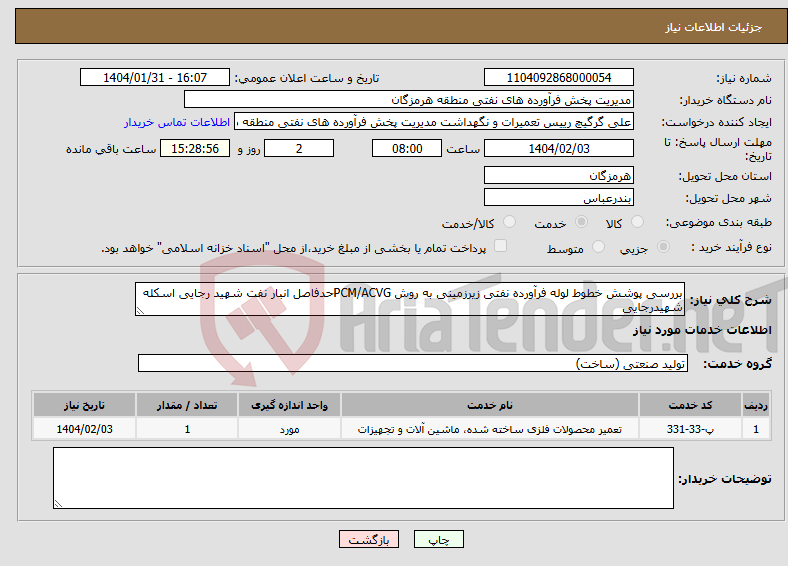
Task: Click the row number cell 1
Action: click(x=756, y=429)
